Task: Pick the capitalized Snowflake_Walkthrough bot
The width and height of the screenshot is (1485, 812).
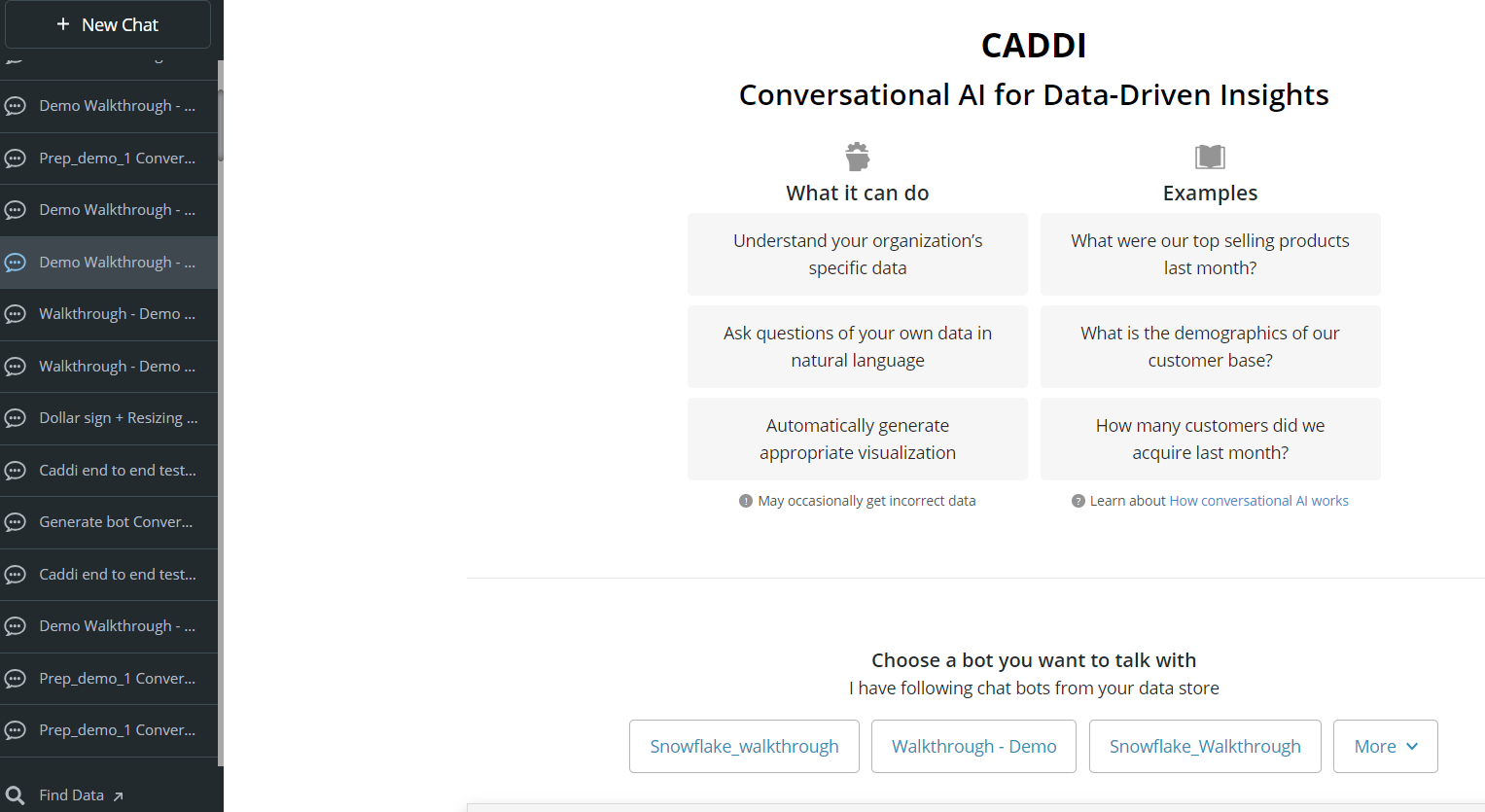Action: [x=1205, y=746]
